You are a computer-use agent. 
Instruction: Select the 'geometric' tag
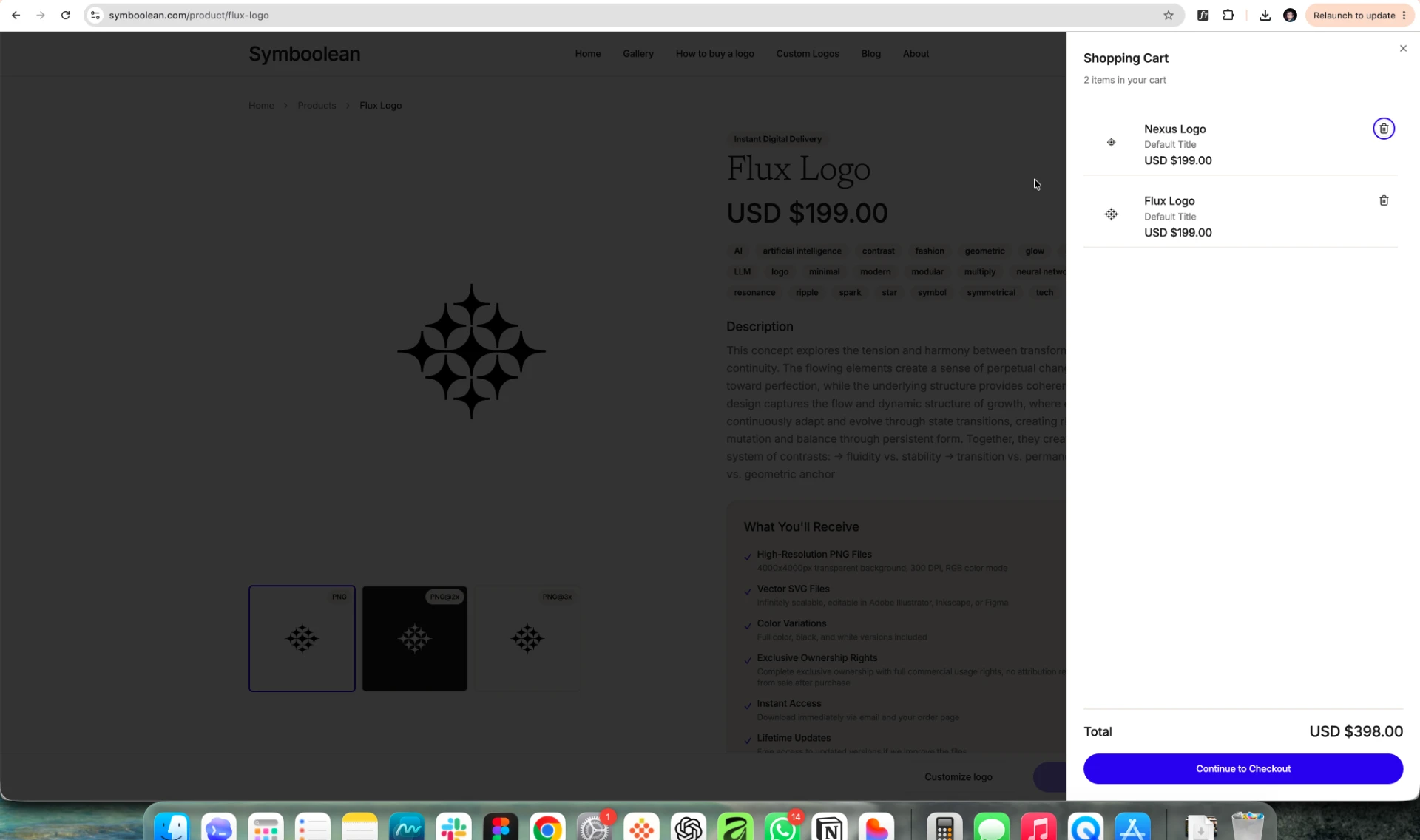tap(984, 251)
